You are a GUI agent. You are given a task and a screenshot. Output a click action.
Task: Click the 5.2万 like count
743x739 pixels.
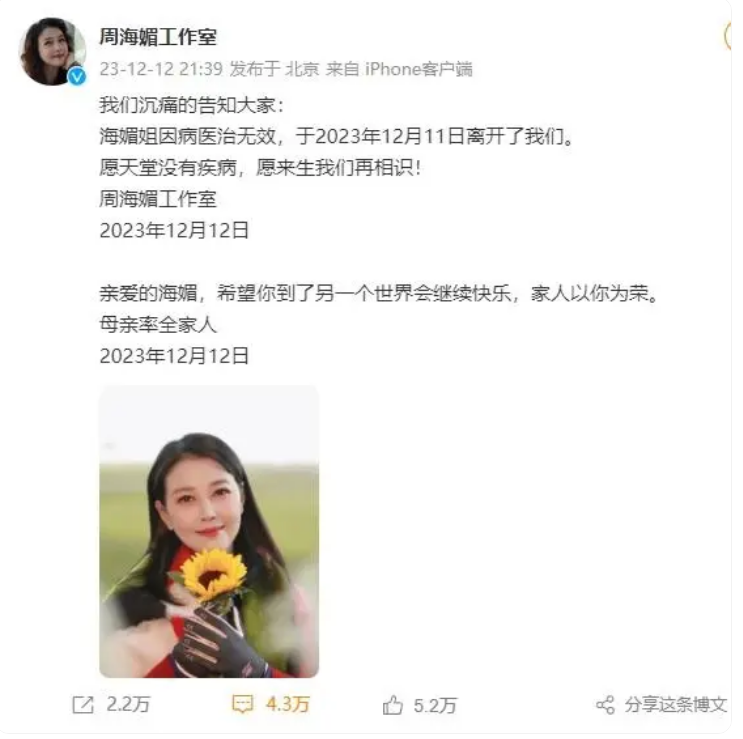pos(435,706)
